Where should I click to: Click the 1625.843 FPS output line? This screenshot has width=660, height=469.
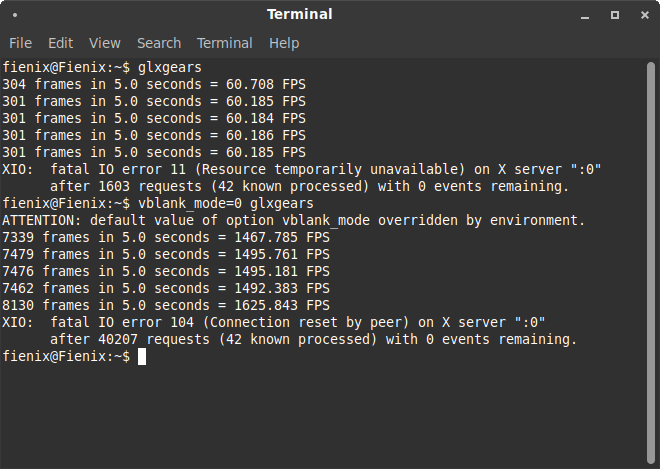[x=166, y=305]
